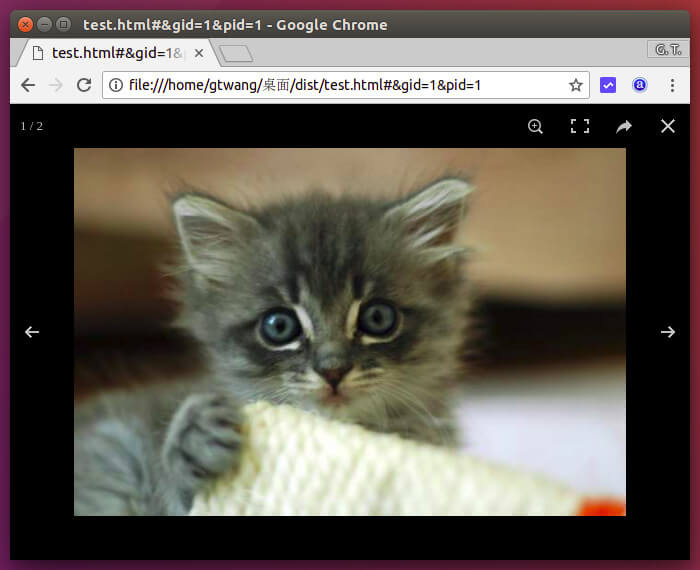Screen dimensions: 700x570
Task: Bookmark this page with the star
Action: click(576, 86)
